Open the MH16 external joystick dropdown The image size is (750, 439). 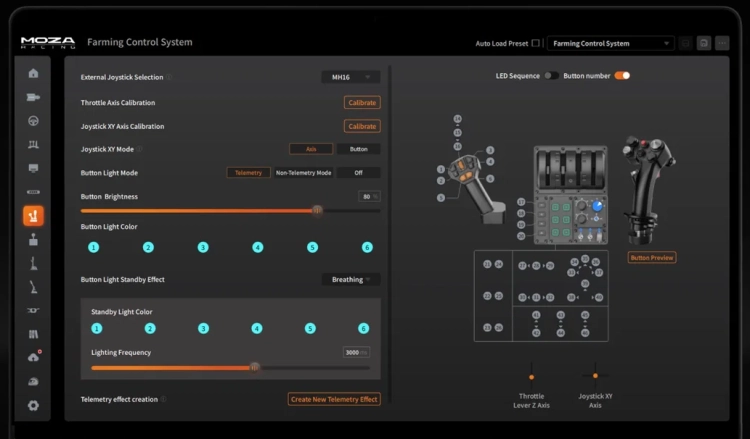click(351, 77)
